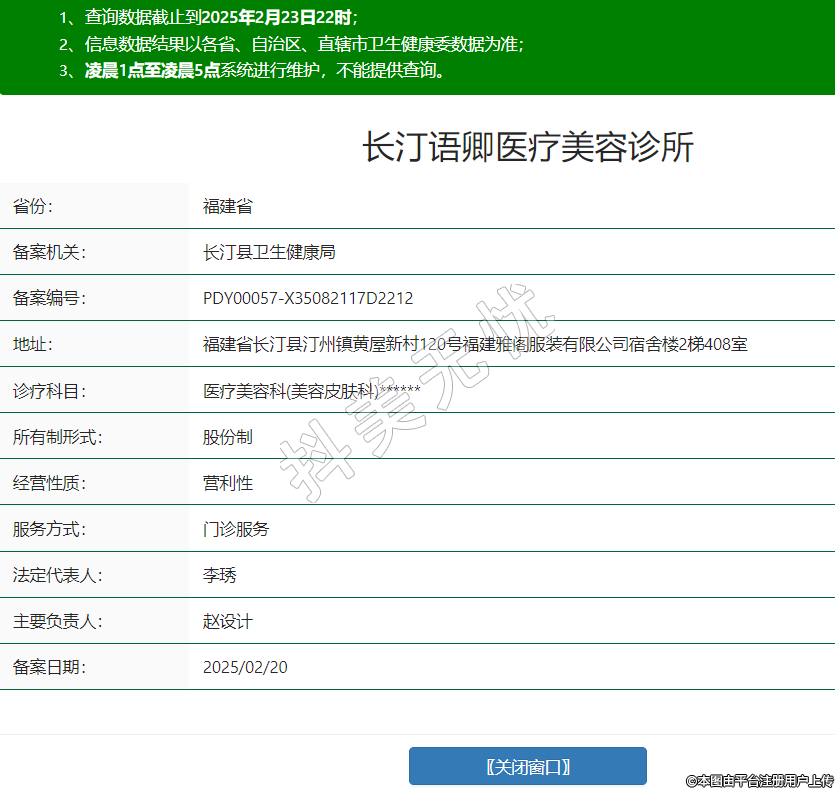Viewport: 835px width, 788px height.
Task: Select the ownership value 股份制
Action: click(x=227, y=437)
